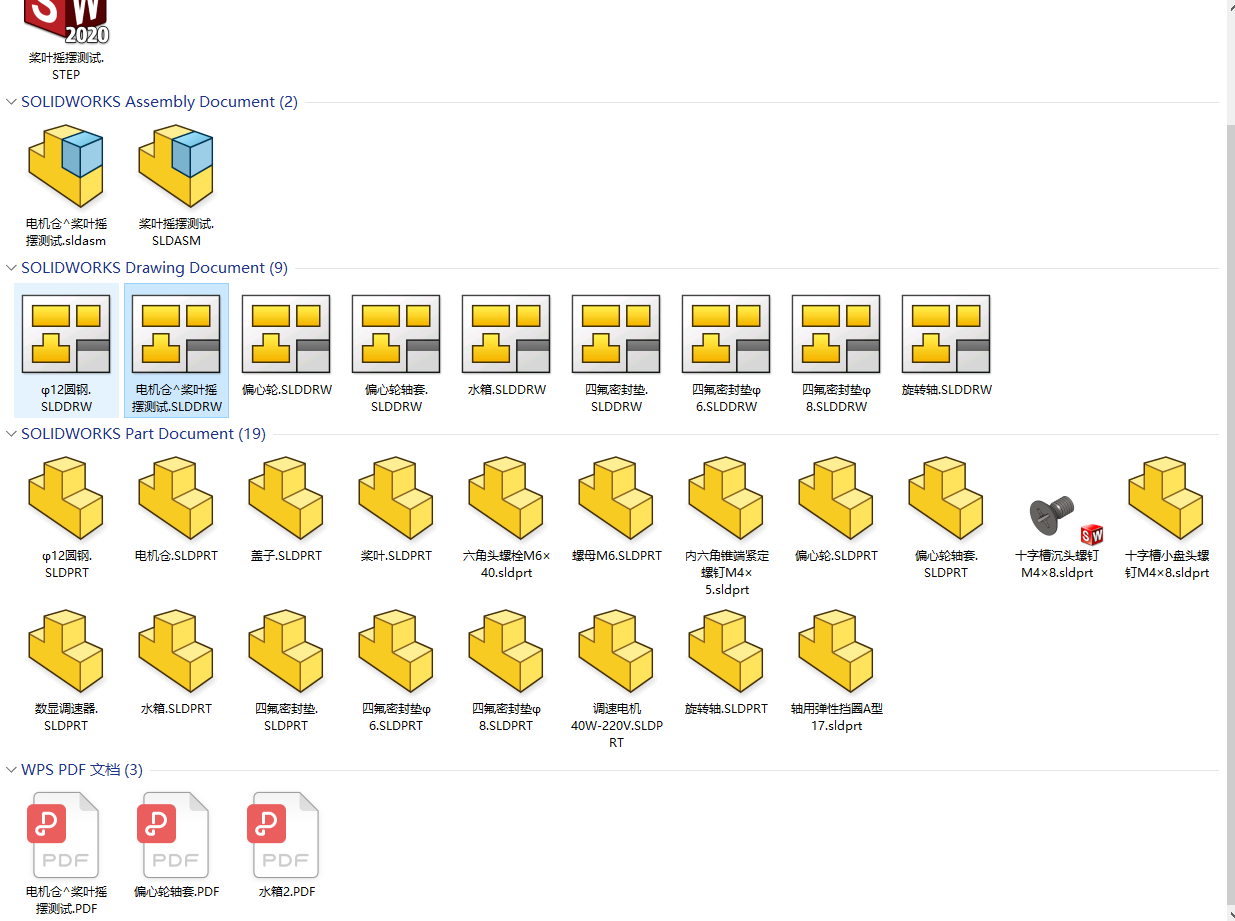
Task: Select 数显调速器.SLDPRT part icon
Action: 66,653
